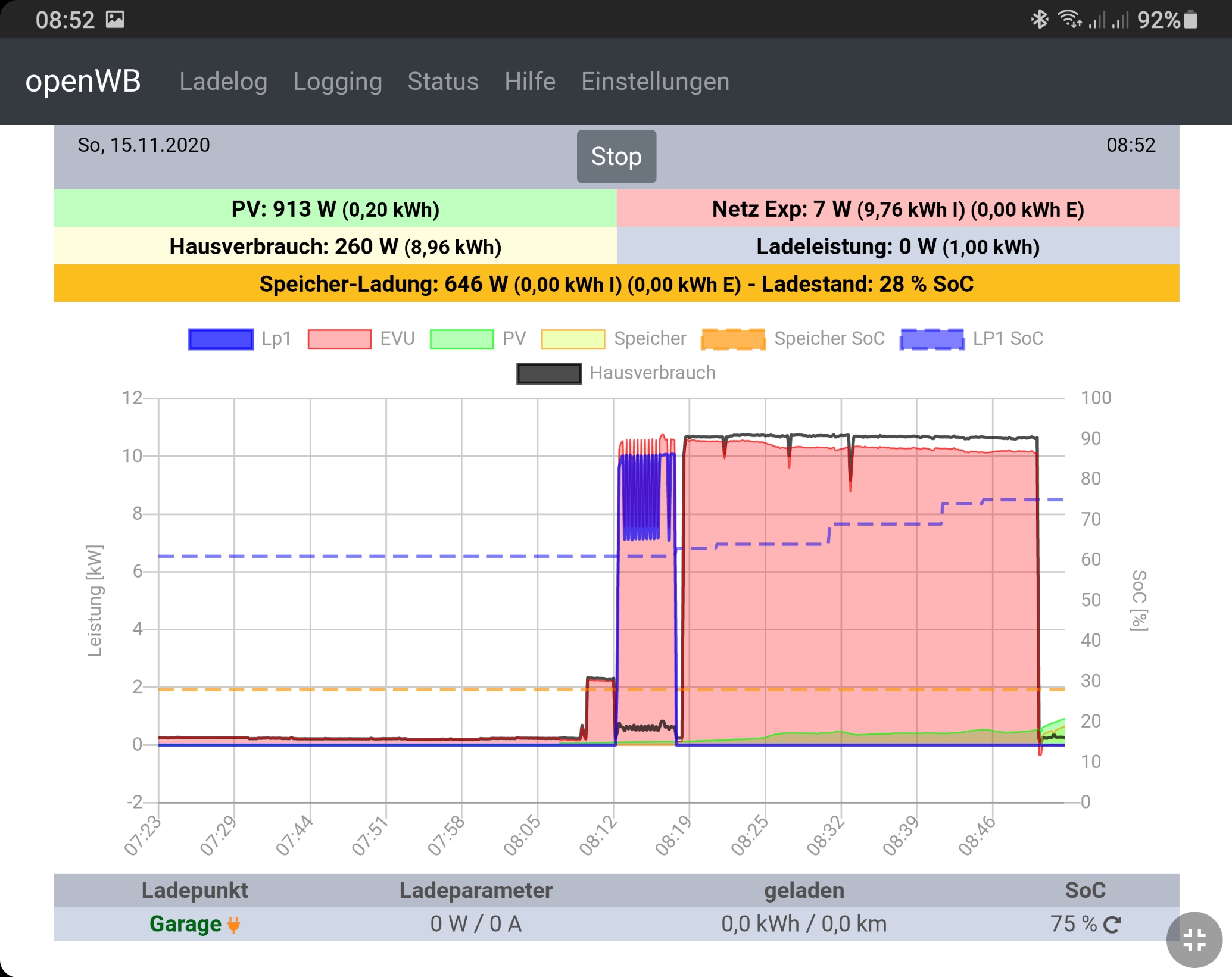
Task: Toggle Speicher SoC legend entry
Action: tap(733, 339)
